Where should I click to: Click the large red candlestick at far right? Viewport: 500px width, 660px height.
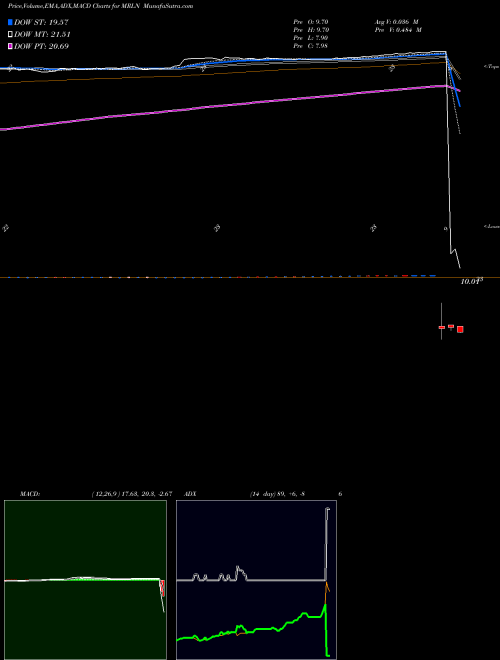(460, 329)
